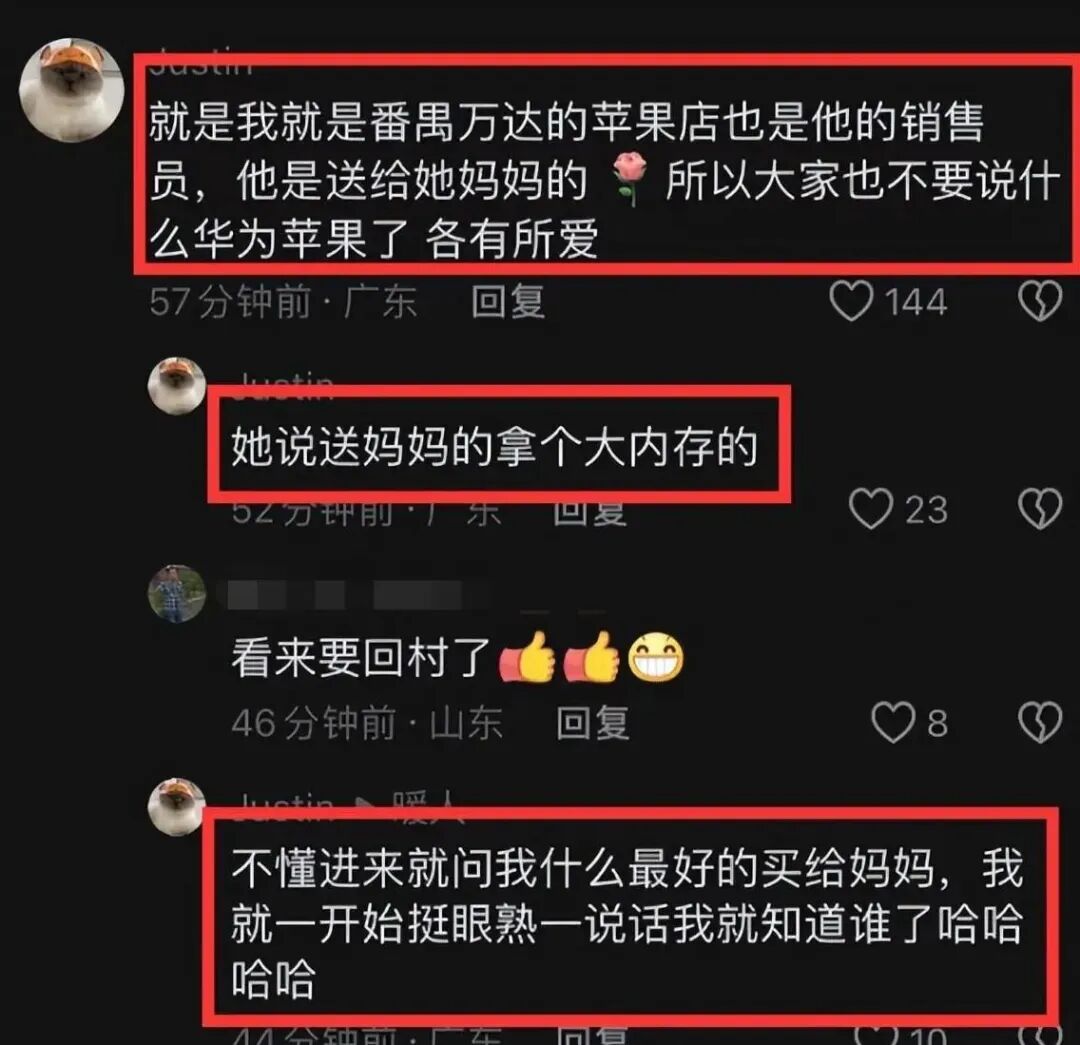
Task: Dislike the '看来要回村了' comment
Action: [1040, 723]
